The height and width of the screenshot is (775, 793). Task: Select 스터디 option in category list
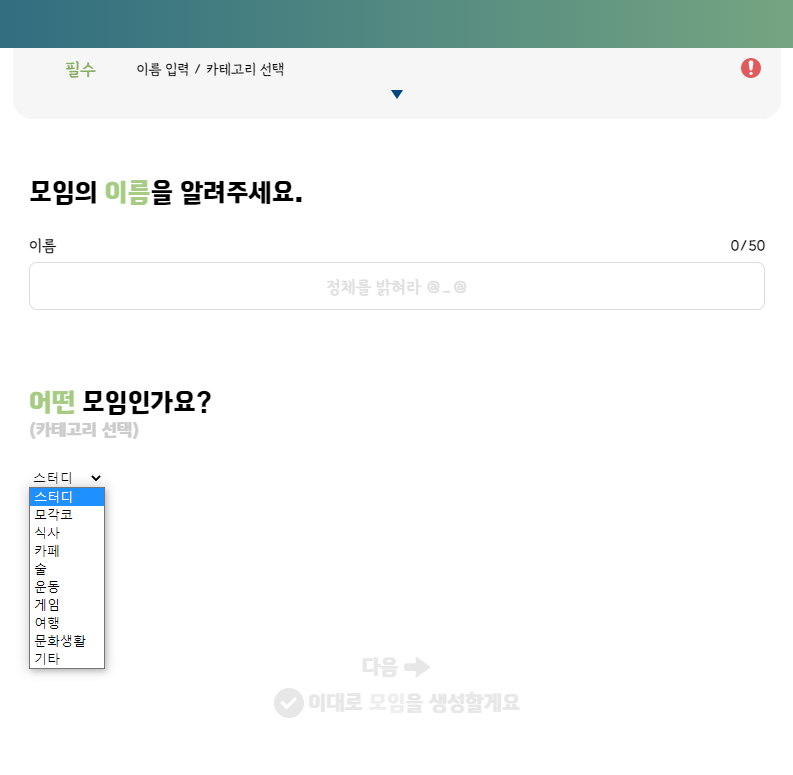point(67,497)
